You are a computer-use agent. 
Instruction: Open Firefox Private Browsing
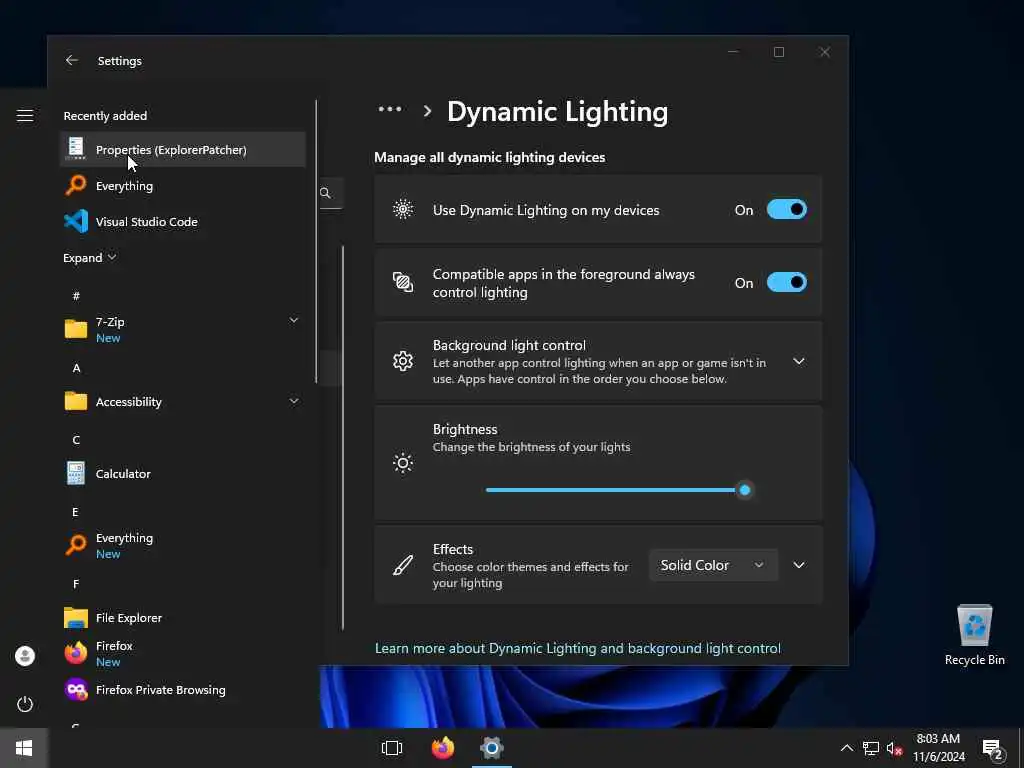(x=183, y=690)
